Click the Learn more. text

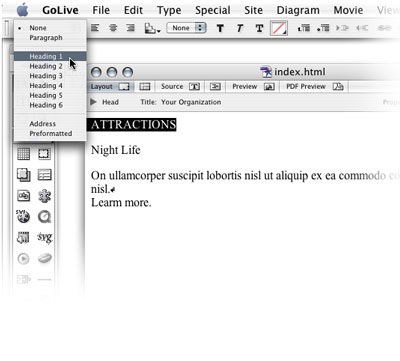click(x=121, y=203)
